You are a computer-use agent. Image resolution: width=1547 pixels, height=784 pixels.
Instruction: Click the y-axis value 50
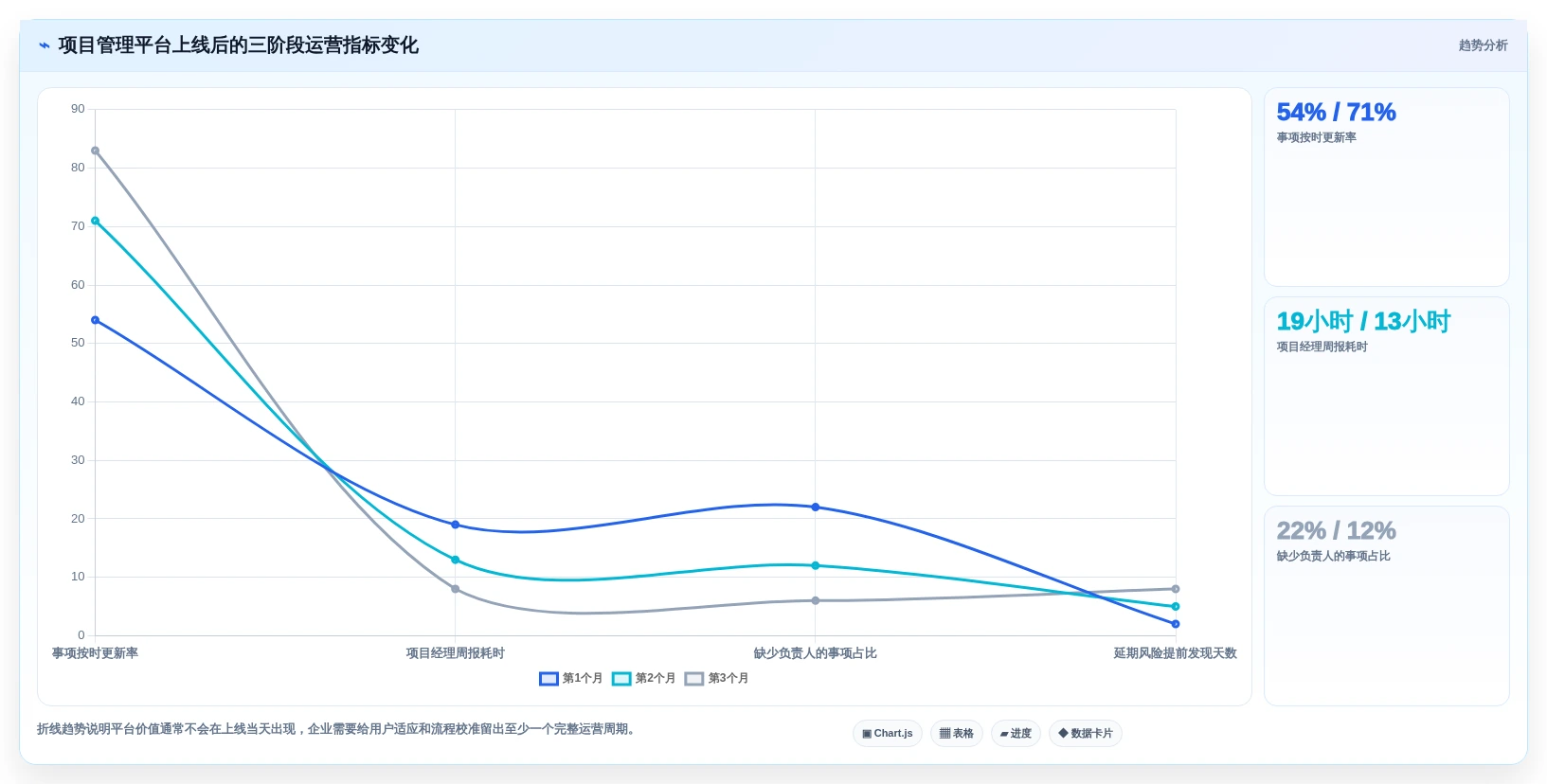[78, 343]
